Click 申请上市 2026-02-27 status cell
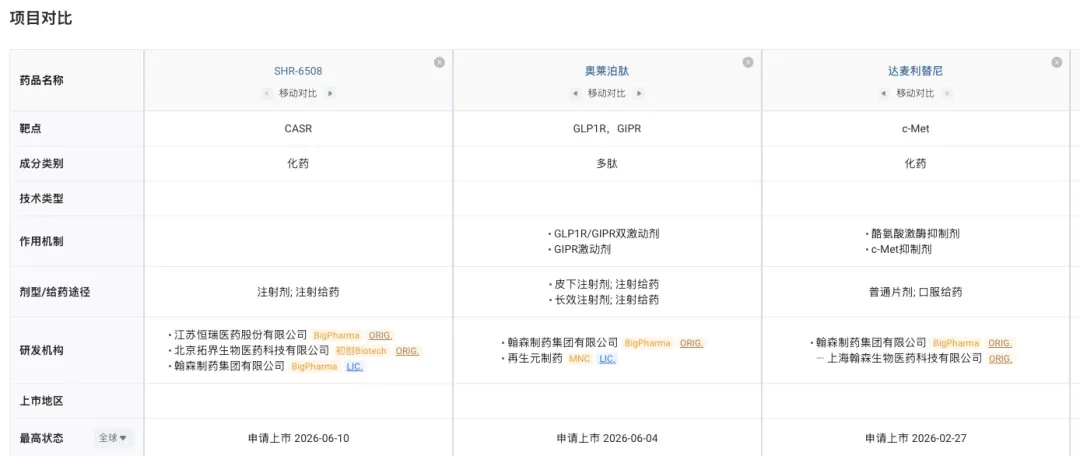 tap(915, 437)
